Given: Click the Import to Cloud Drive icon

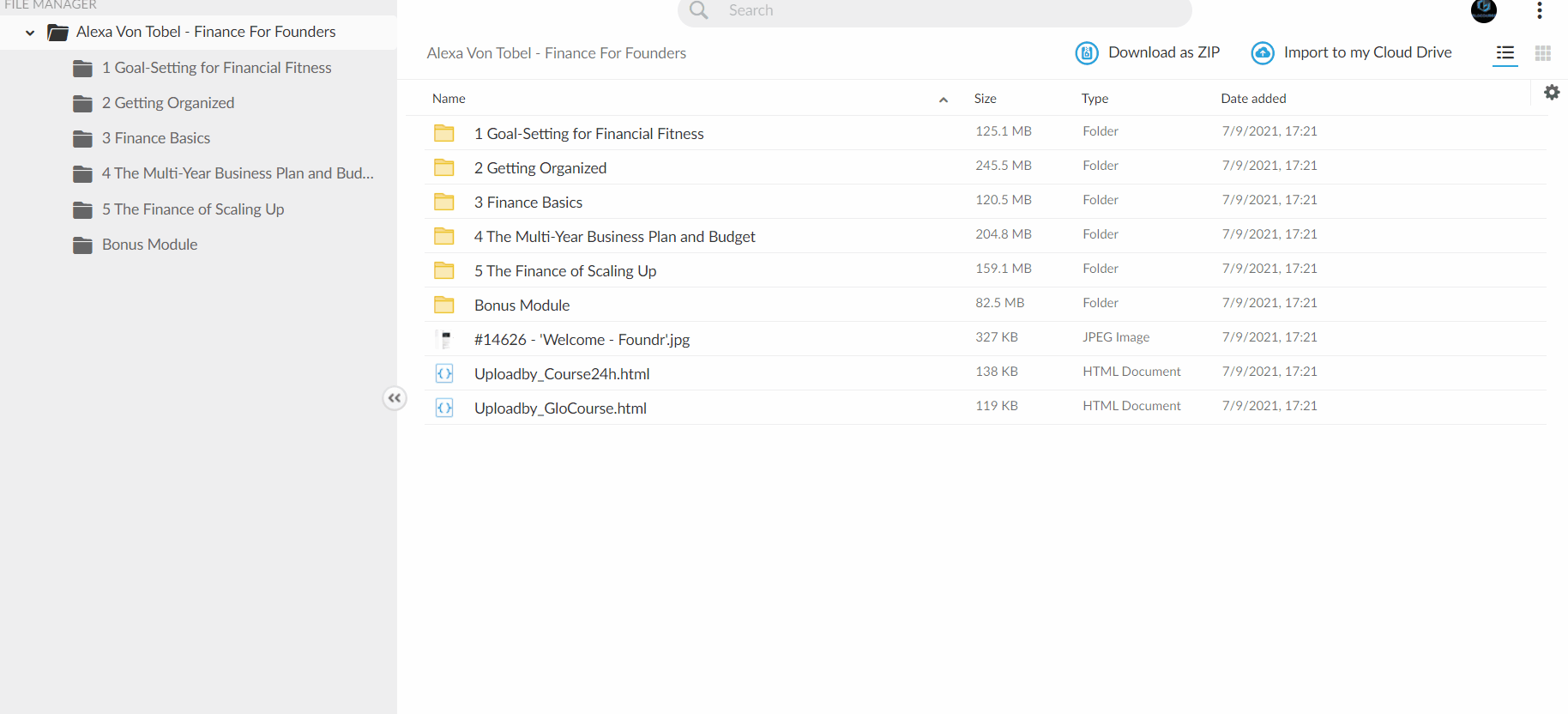Looking at the screenshot, I should pyautogui.click(x=1263, y=53).
